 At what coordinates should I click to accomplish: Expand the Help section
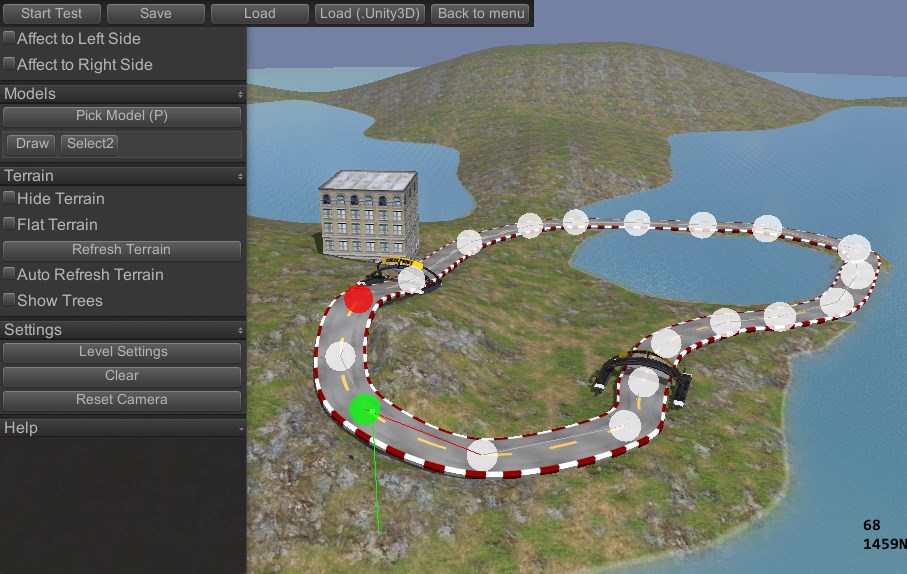pos(123,428)
